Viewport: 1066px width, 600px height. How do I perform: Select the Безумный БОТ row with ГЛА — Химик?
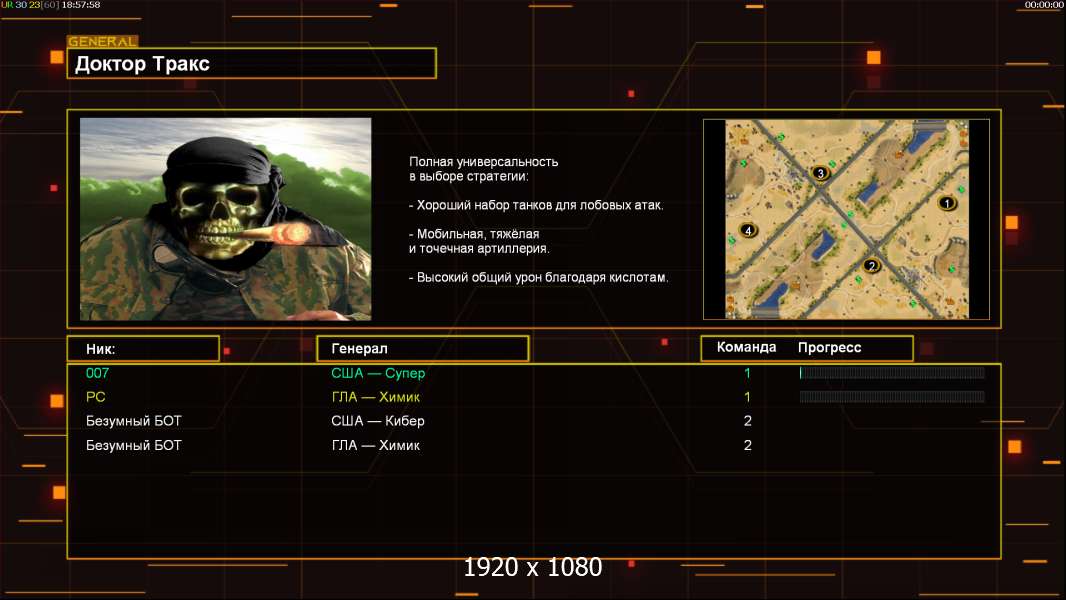(x=534, y=445)
